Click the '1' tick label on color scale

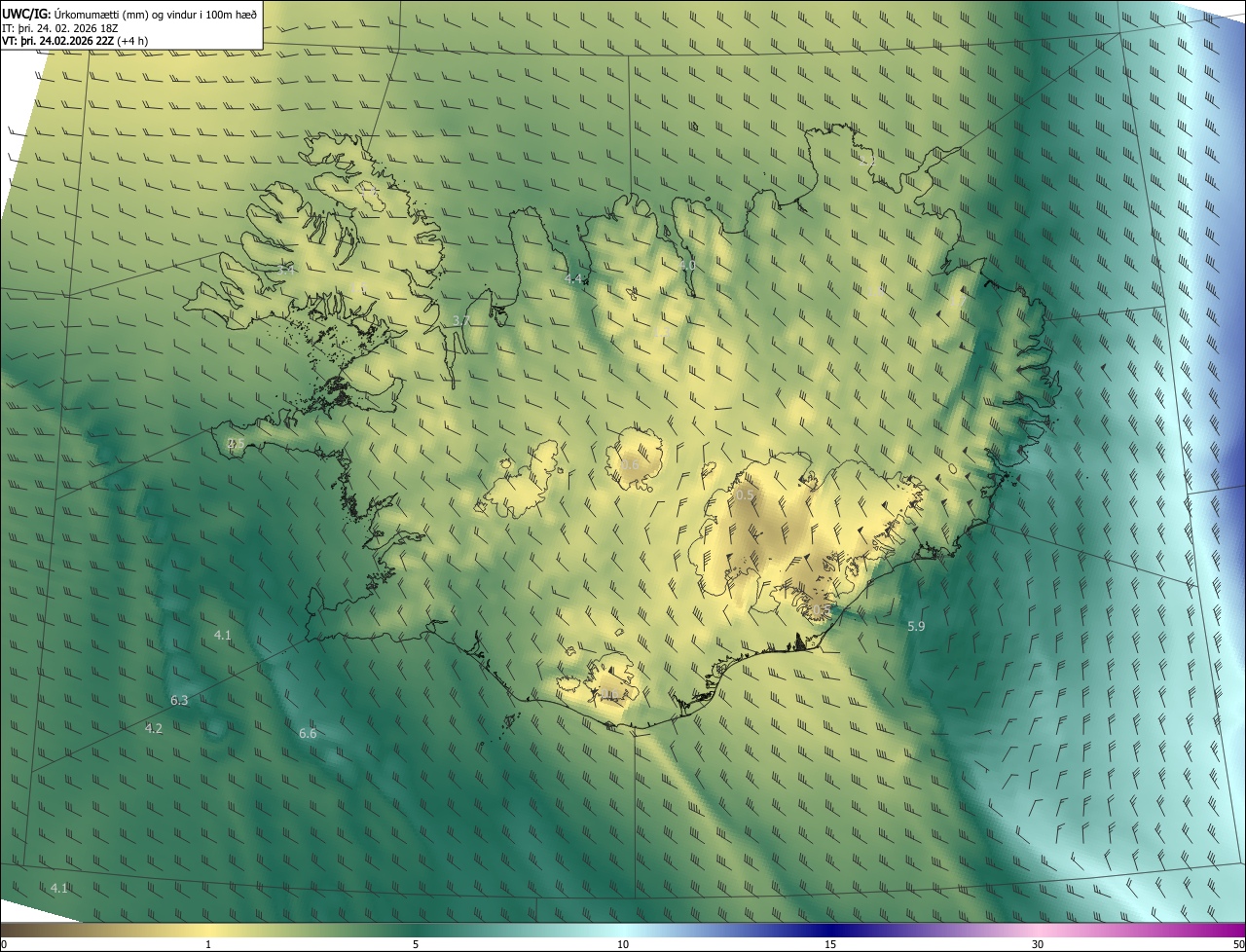pos(208,944)
